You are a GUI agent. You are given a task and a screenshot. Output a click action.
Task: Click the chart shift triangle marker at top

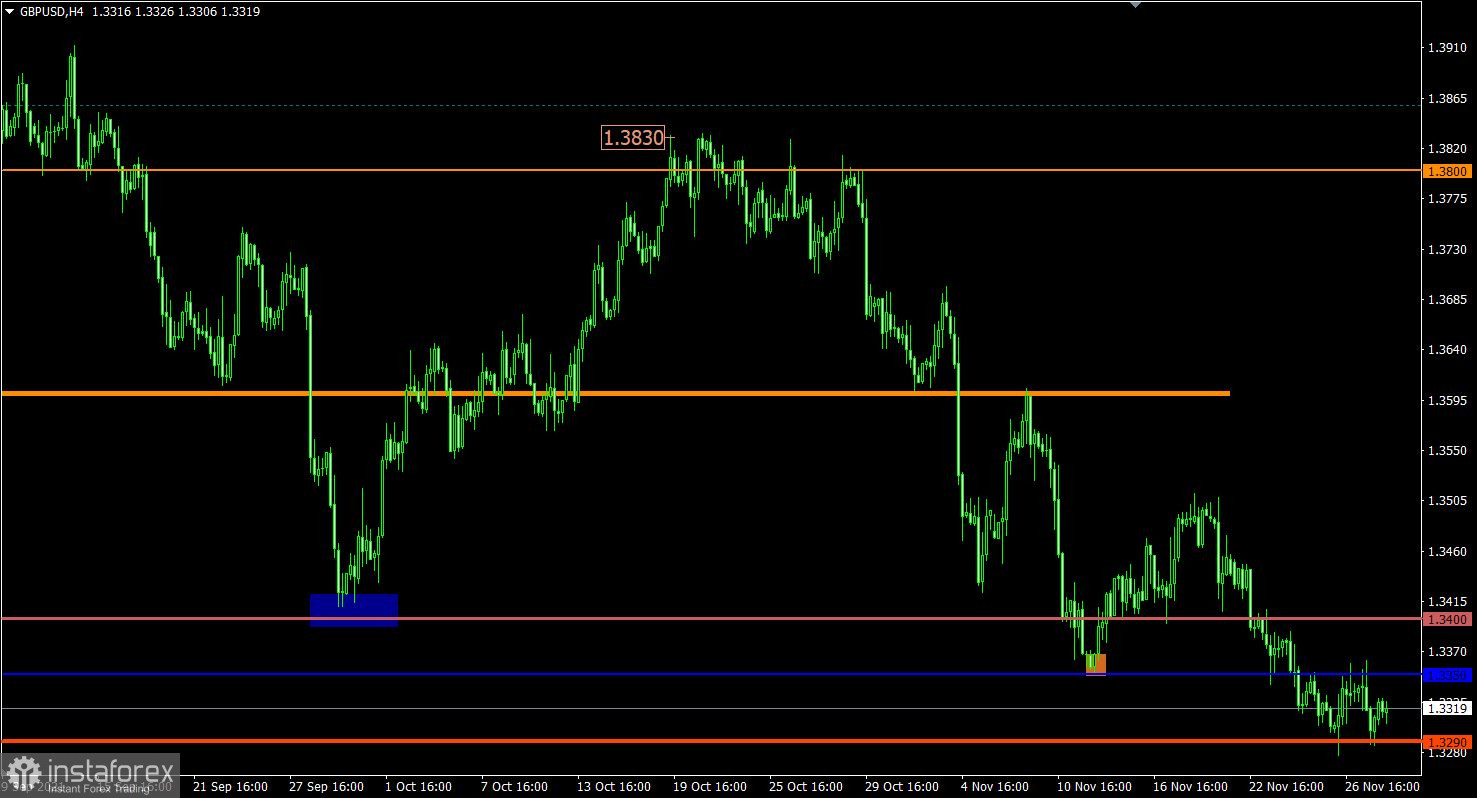pos(1135,4)
